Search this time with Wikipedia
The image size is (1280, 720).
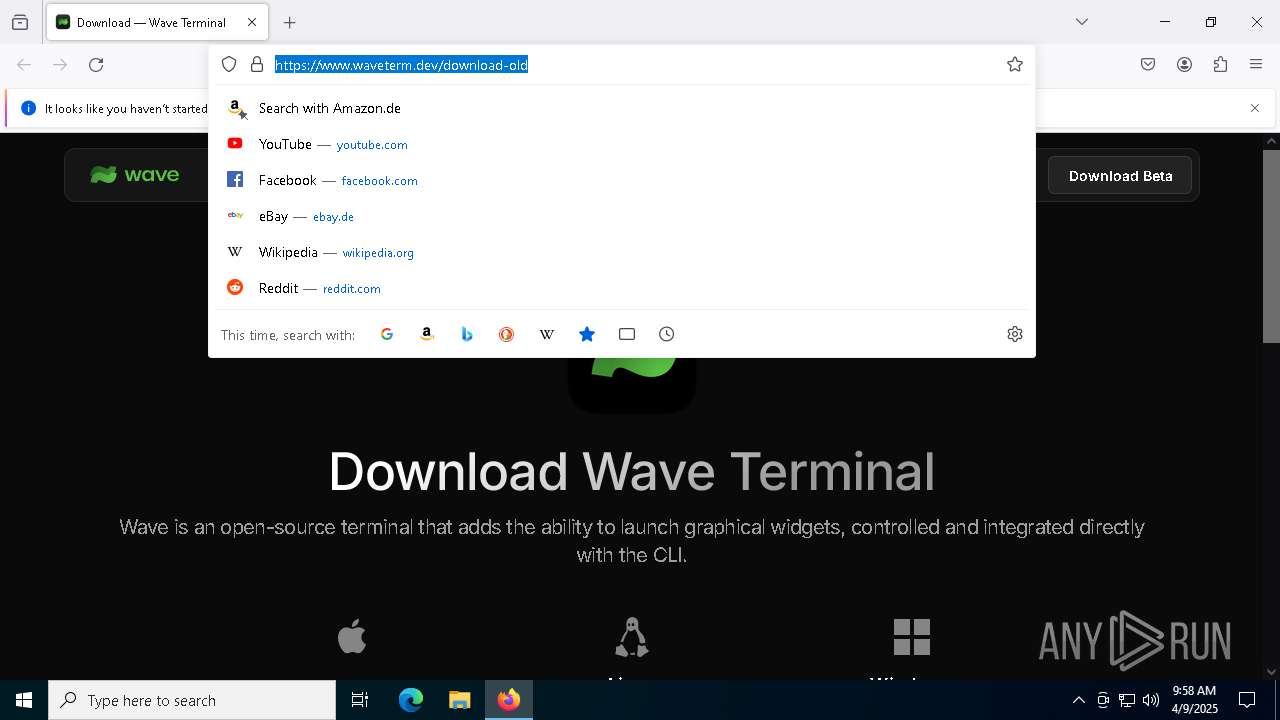[547, 334]
